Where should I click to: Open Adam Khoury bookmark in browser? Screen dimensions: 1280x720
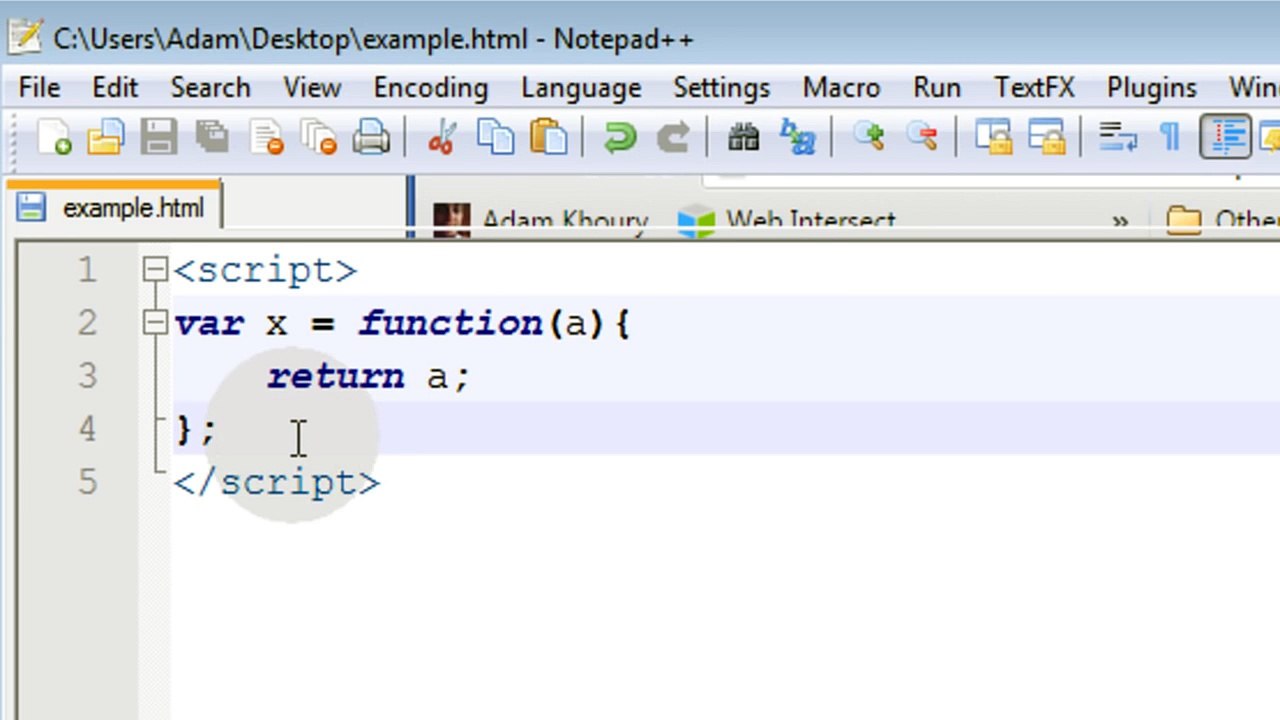point(541,221)
